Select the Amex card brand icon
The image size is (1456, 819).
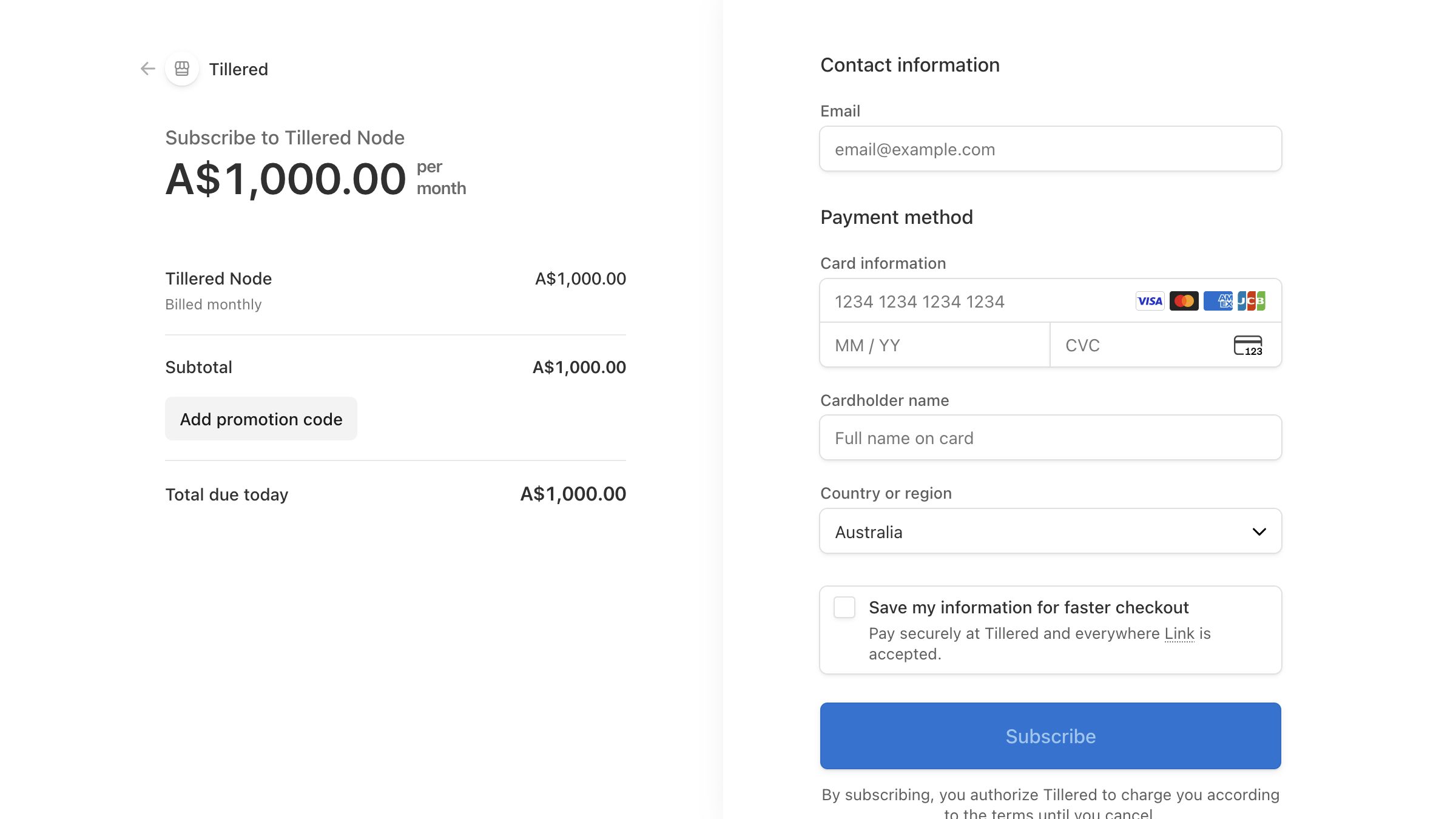[1218, 300]
